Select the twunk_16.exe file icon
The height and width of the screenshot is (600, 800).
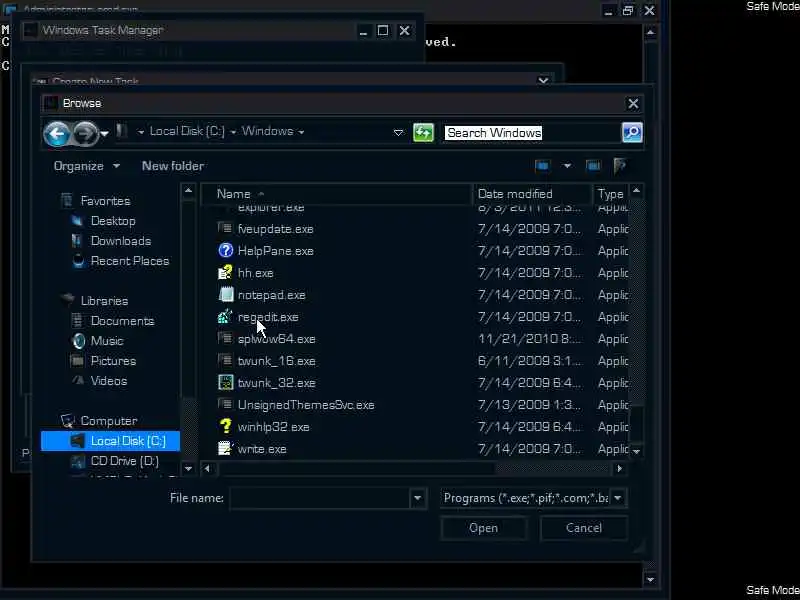pos(226,361)
